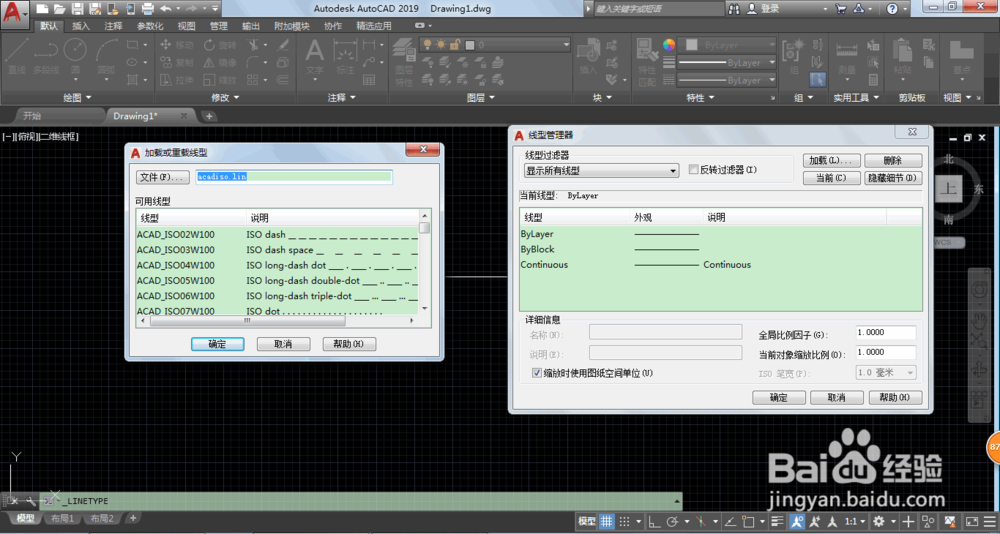Expand the 特性 panel dropdown
Image resolution: width=1000 pixels, height=534 pixels.
pyautogui.click(x=700, y=98)
